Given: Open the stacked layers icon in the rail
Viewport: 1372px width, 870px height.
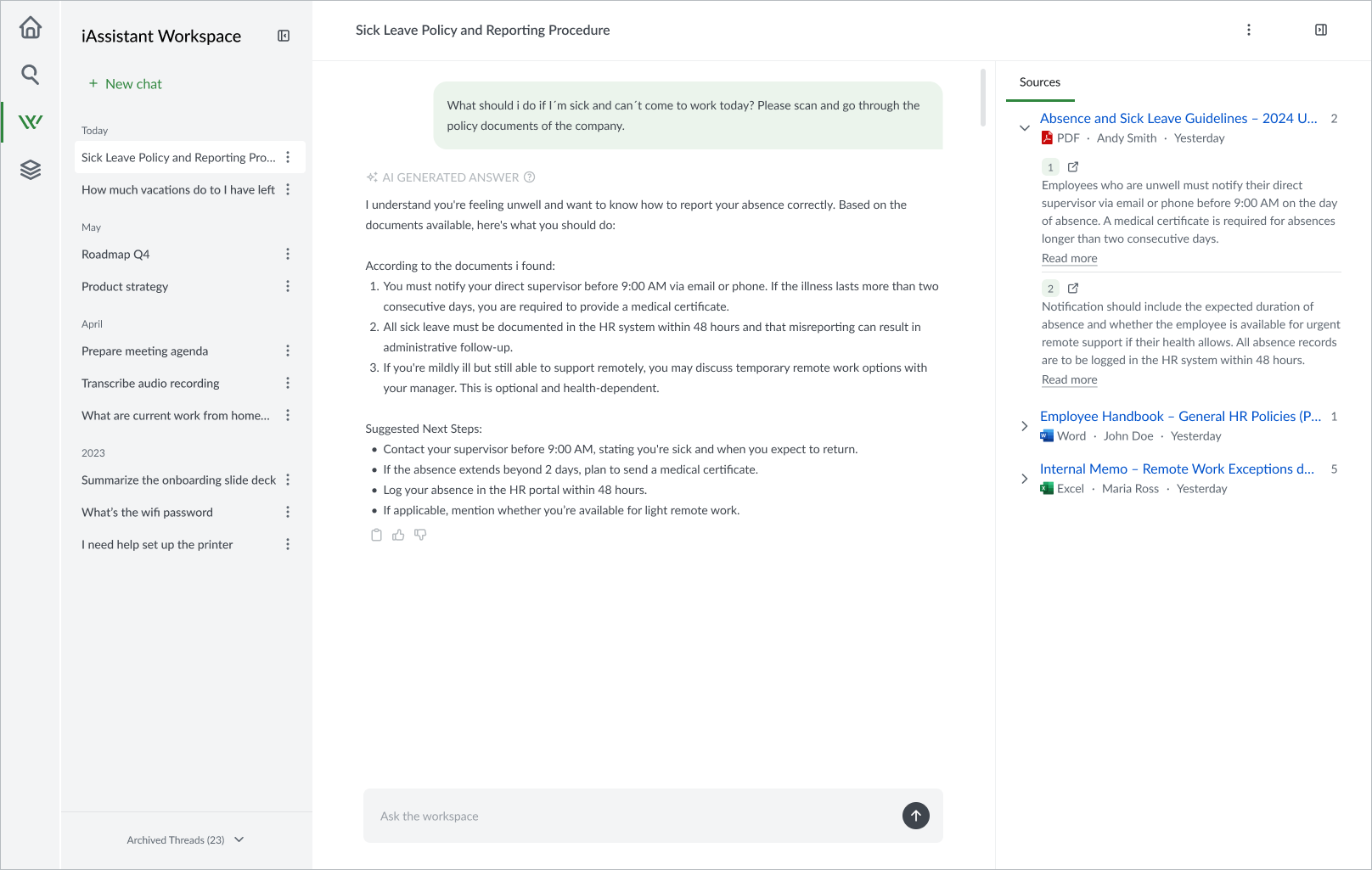Looking at the screenshot, I should pyautogui.click(x=30, y=169).
